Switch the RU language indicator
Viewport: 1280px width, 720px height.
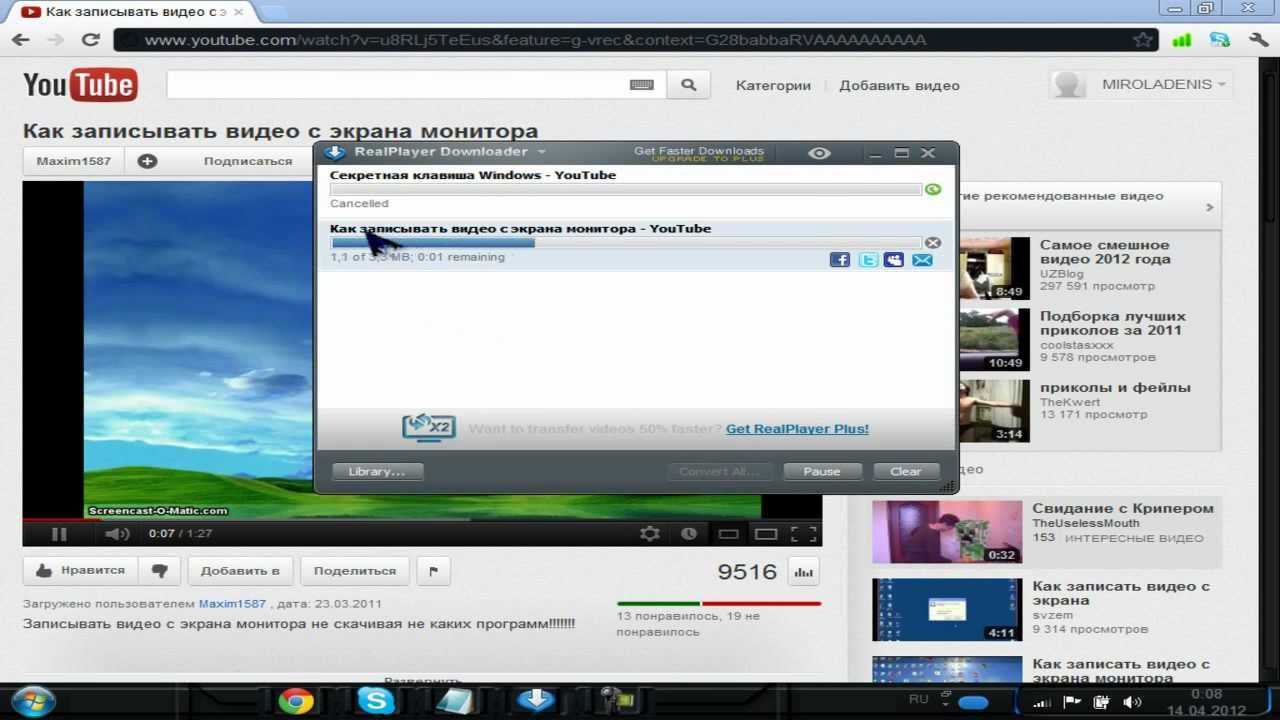[918, 699]
